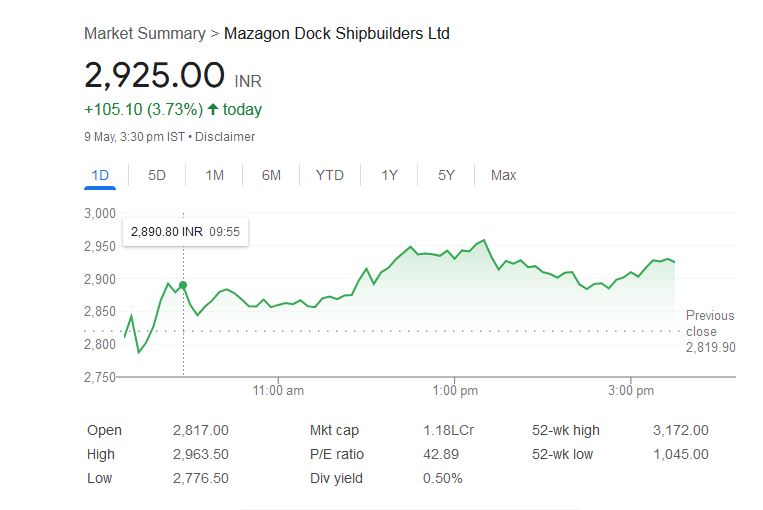Click the chart peak near 1:00 pm

pos(484,240)
